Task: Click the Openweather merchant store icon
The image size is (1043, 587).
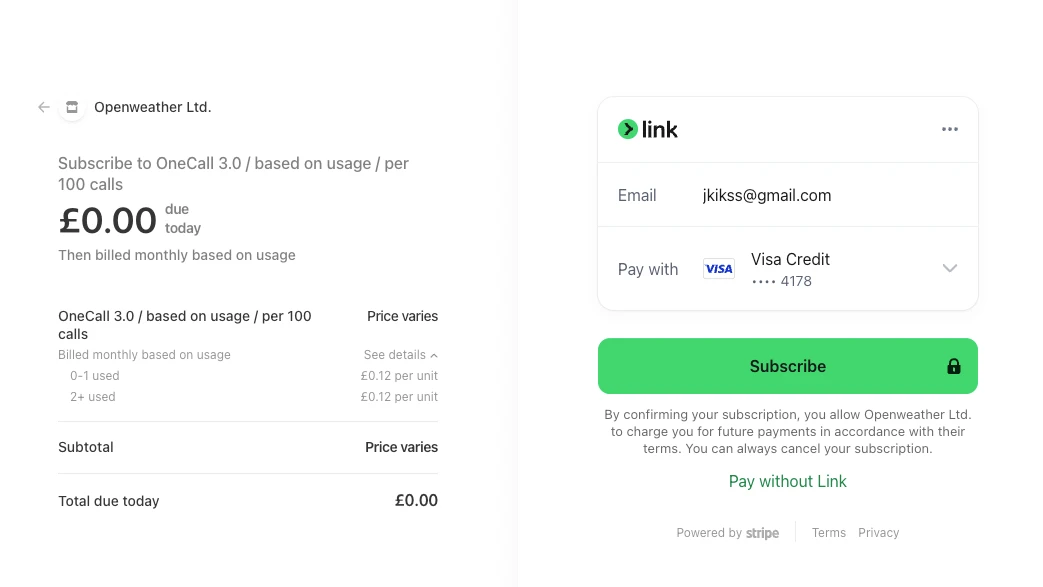Action: click(72, 107)
